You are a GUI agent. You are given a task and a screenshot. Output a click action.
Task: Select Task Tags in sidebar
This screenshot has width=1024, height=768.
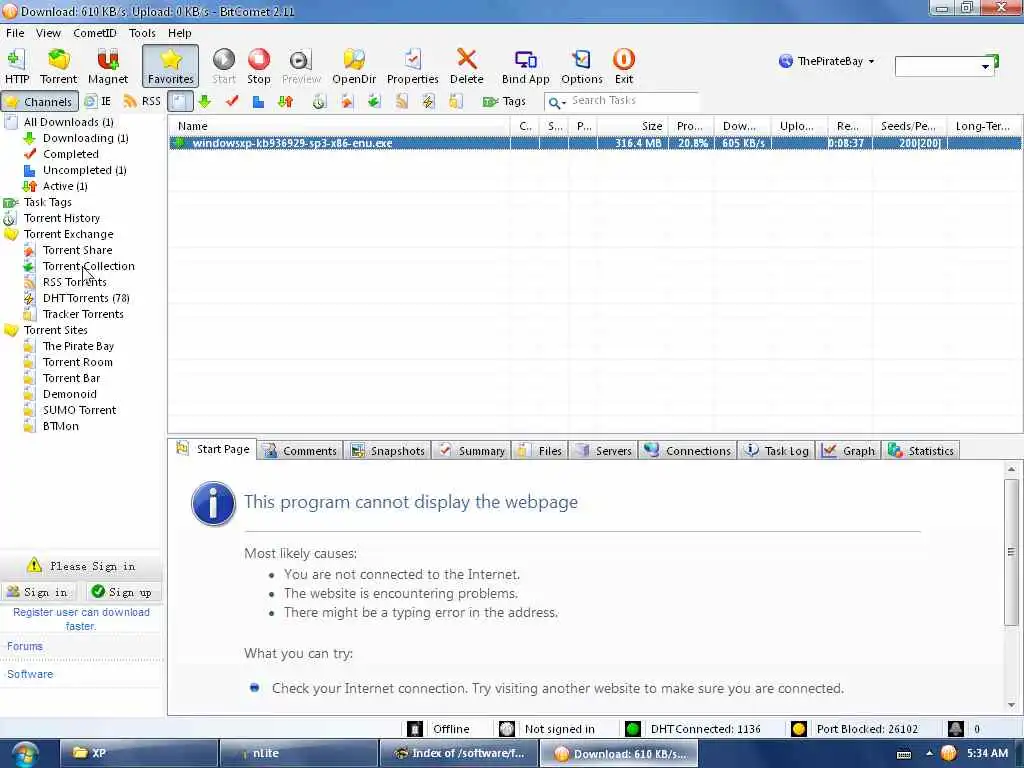(x=47, y=202)
